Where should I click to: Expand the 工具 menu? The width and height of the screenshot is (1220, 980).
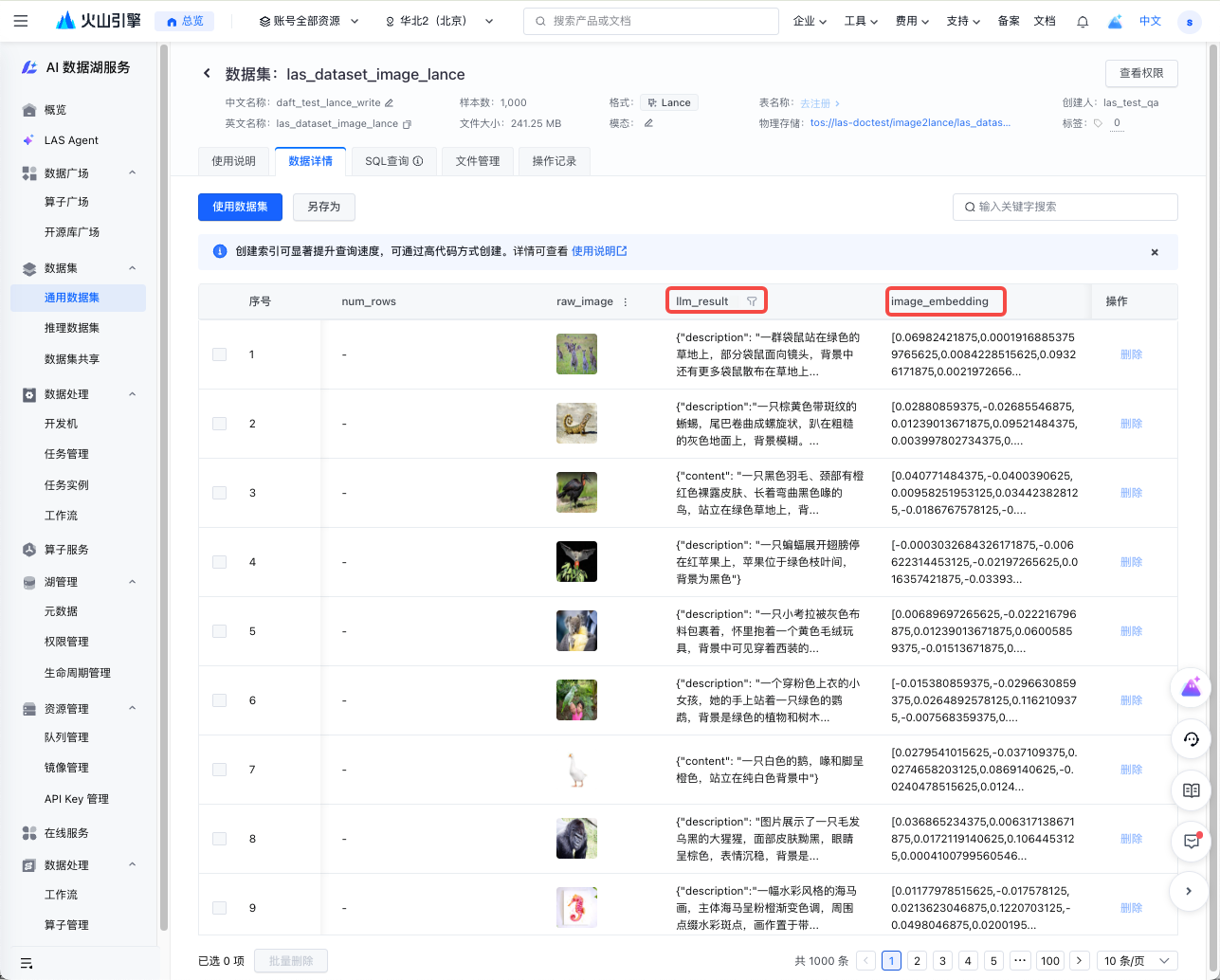click(861, 21)
